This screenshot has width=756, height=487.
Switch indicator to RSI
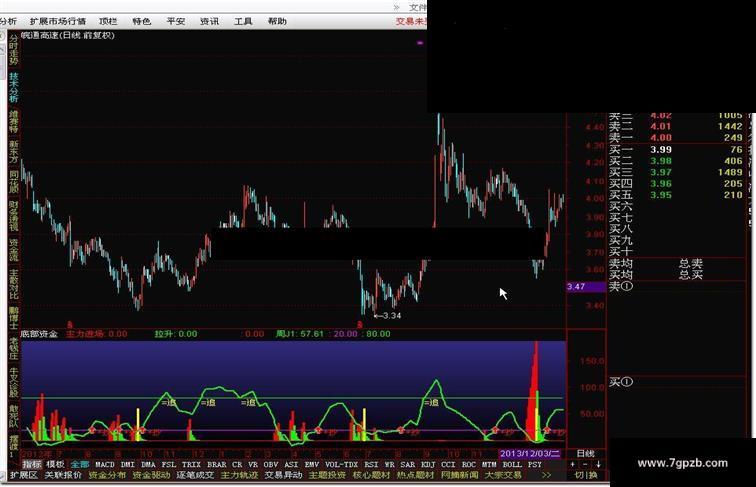[371, 464]
